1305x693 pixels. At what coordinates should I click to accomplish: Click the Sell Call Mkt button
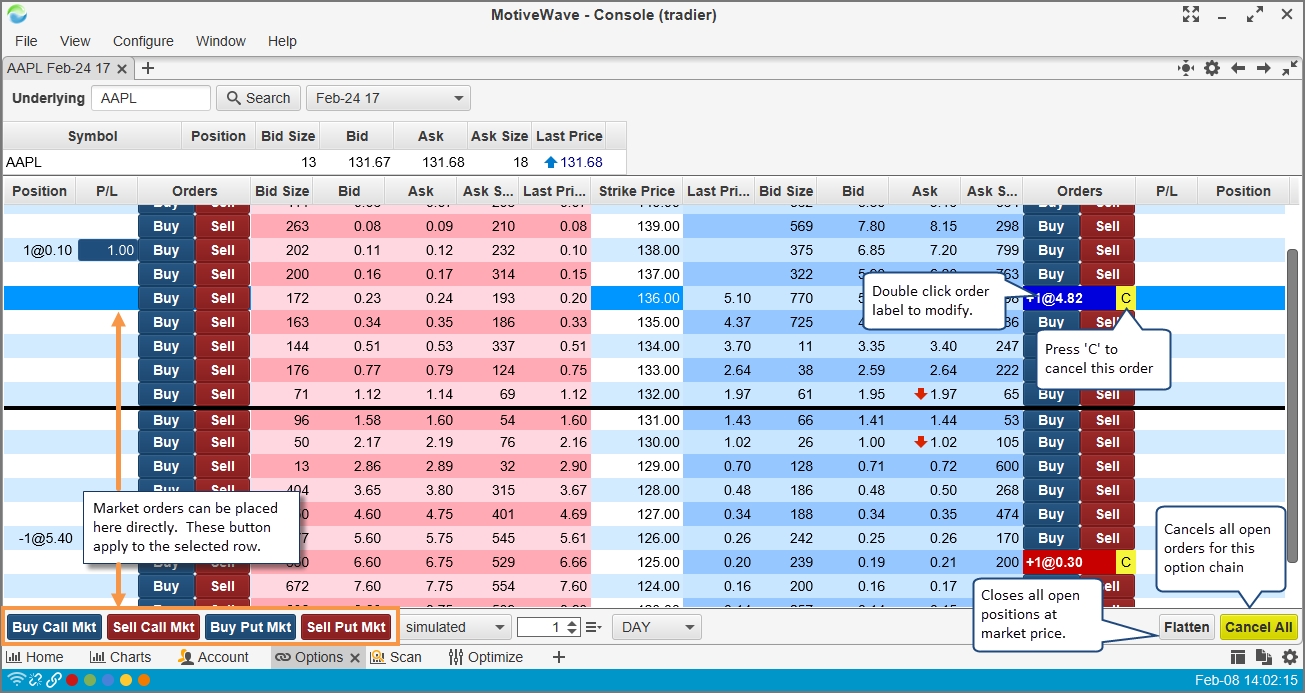pos(154,627)
